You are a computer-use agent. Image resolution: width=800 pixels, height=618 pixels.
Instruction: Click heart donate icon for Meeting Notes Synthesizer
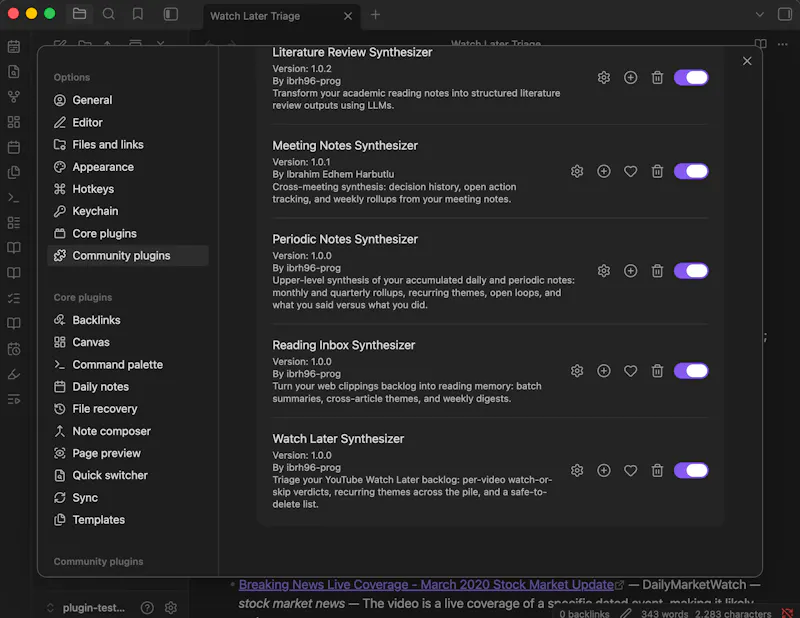point(631,171)
